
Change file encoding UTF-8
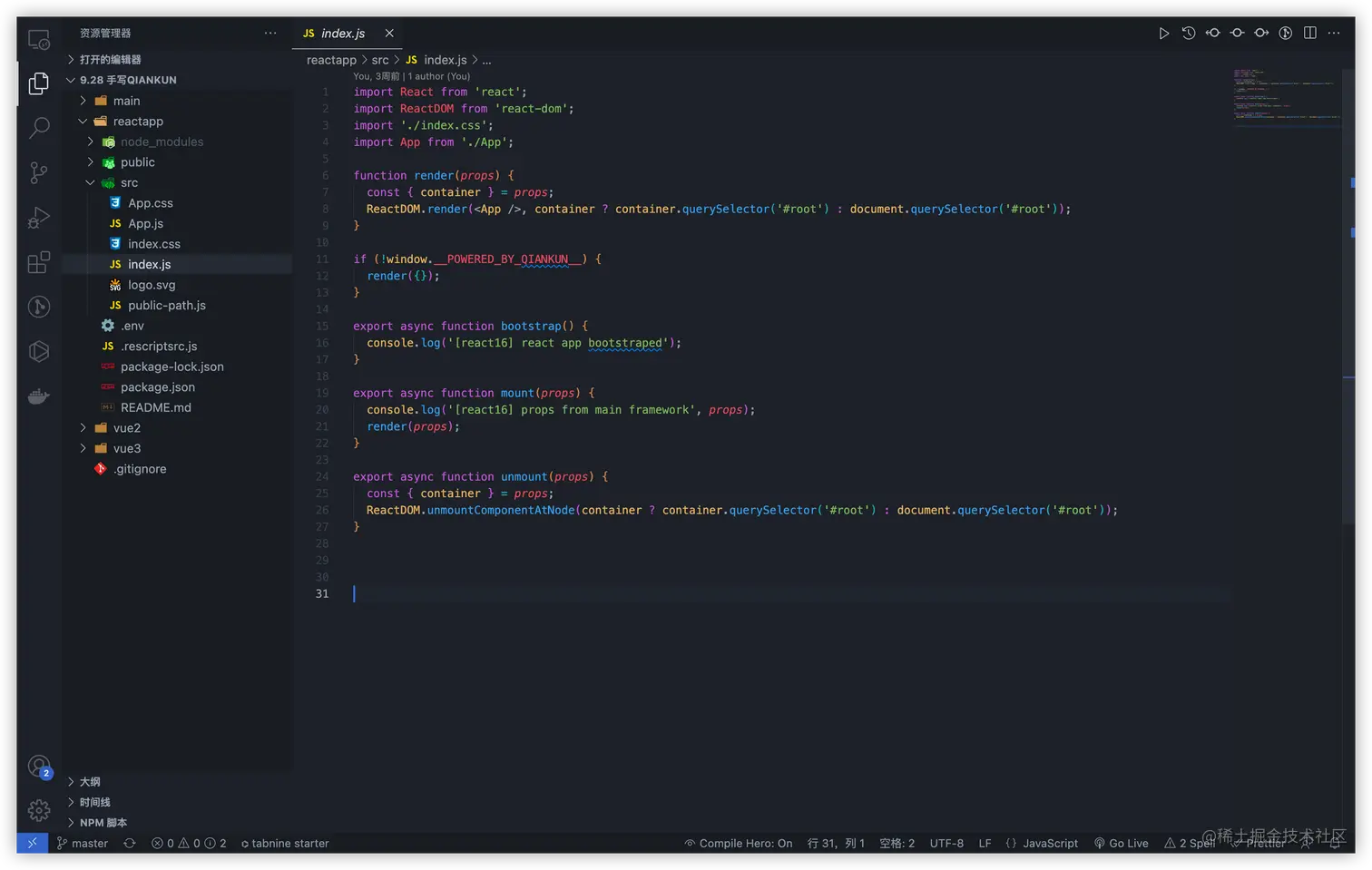[x=946, y=843]
